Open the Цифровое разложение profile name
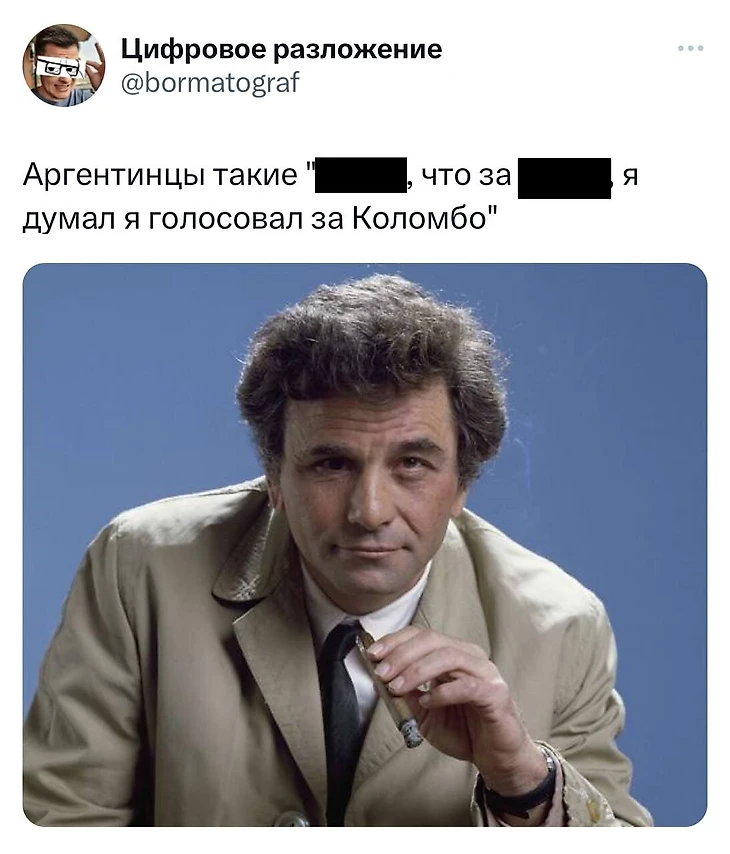 click(x=281, y=49)
